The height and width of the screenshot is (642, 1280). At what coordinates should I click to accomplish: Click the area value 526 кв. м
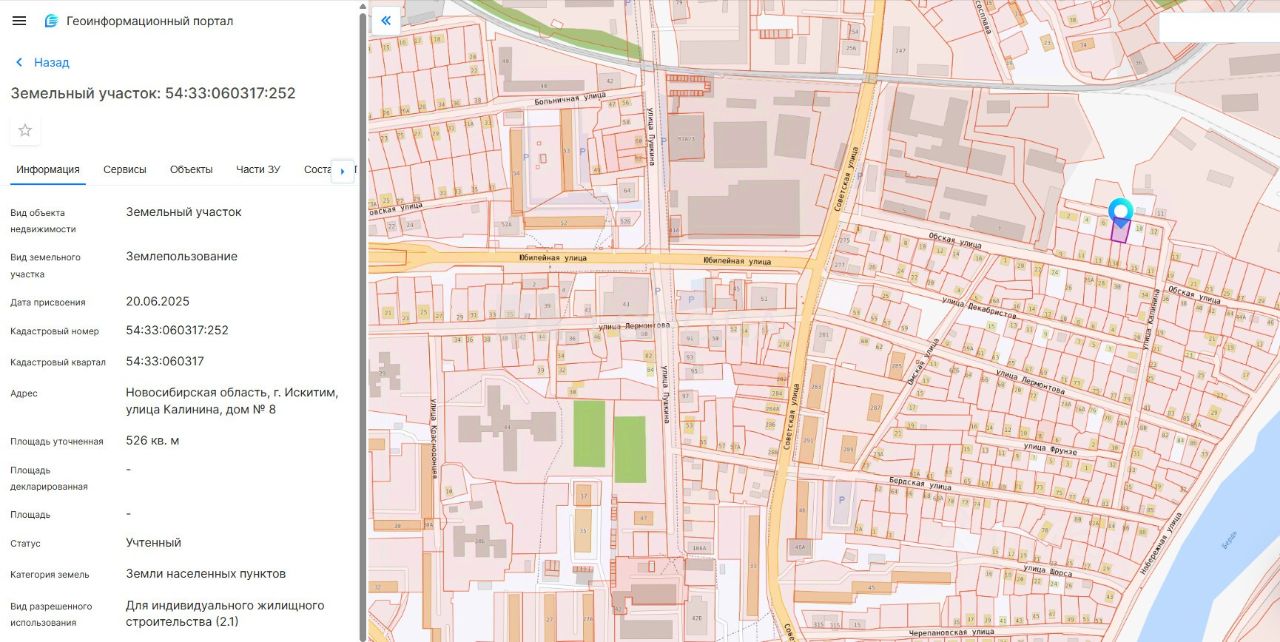(153, 440)
